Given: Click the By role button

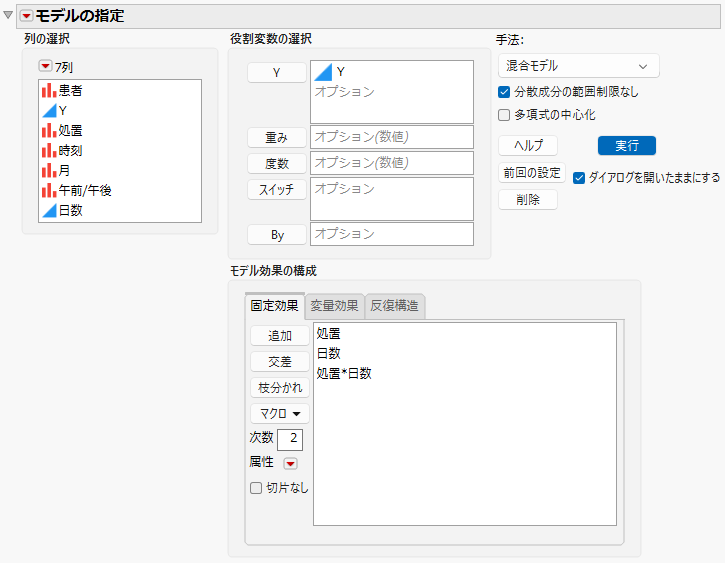Looking at the screenshot, I should 276,235.
